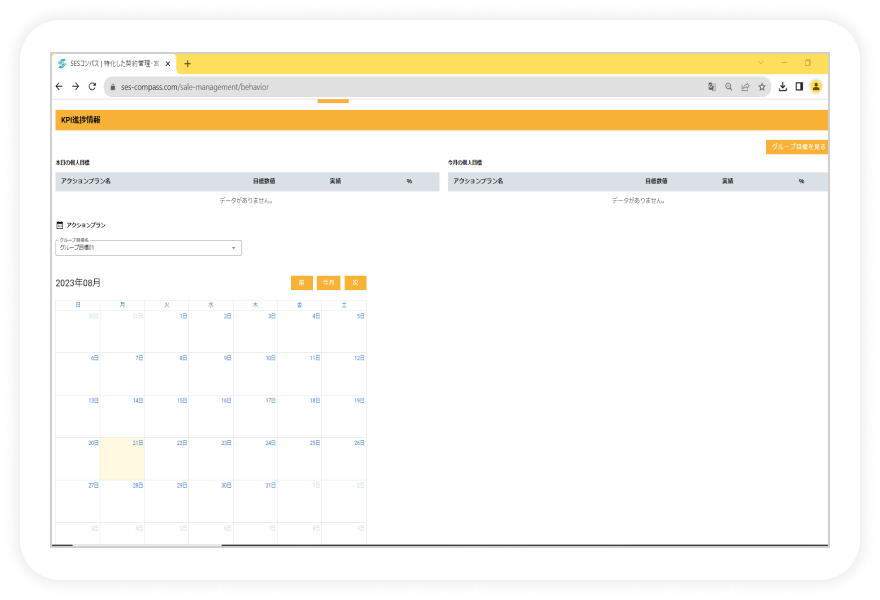This screenshot has width=880, height=600.
Task: Go to next month with 次 button
Action: pos(355,283)
